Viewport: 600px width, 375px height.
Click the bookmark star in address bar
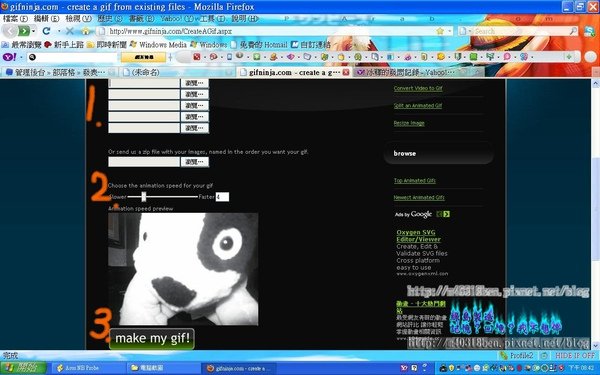point(440,31)
